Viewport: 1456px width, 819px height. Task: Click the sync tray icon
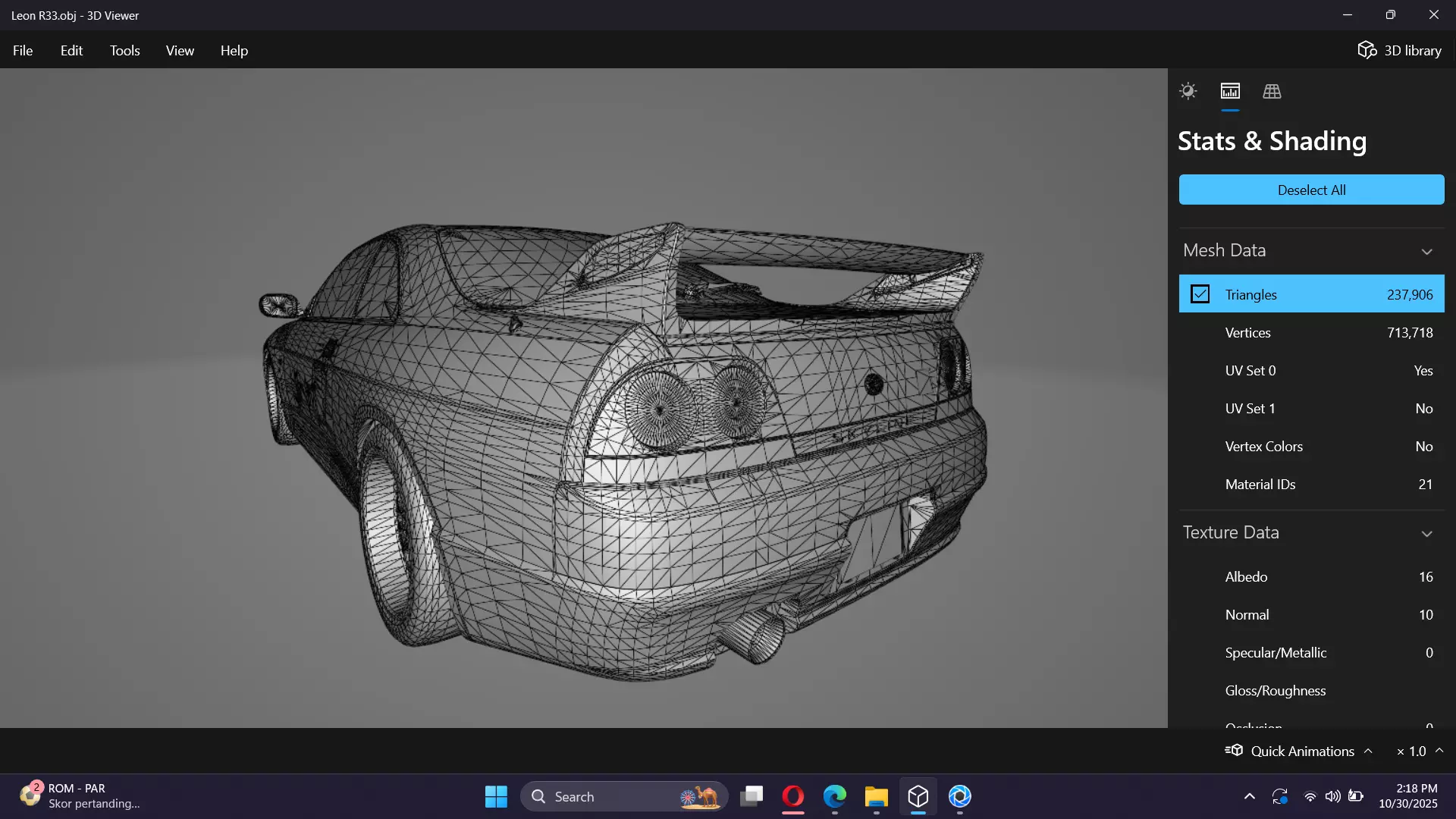1279,796
